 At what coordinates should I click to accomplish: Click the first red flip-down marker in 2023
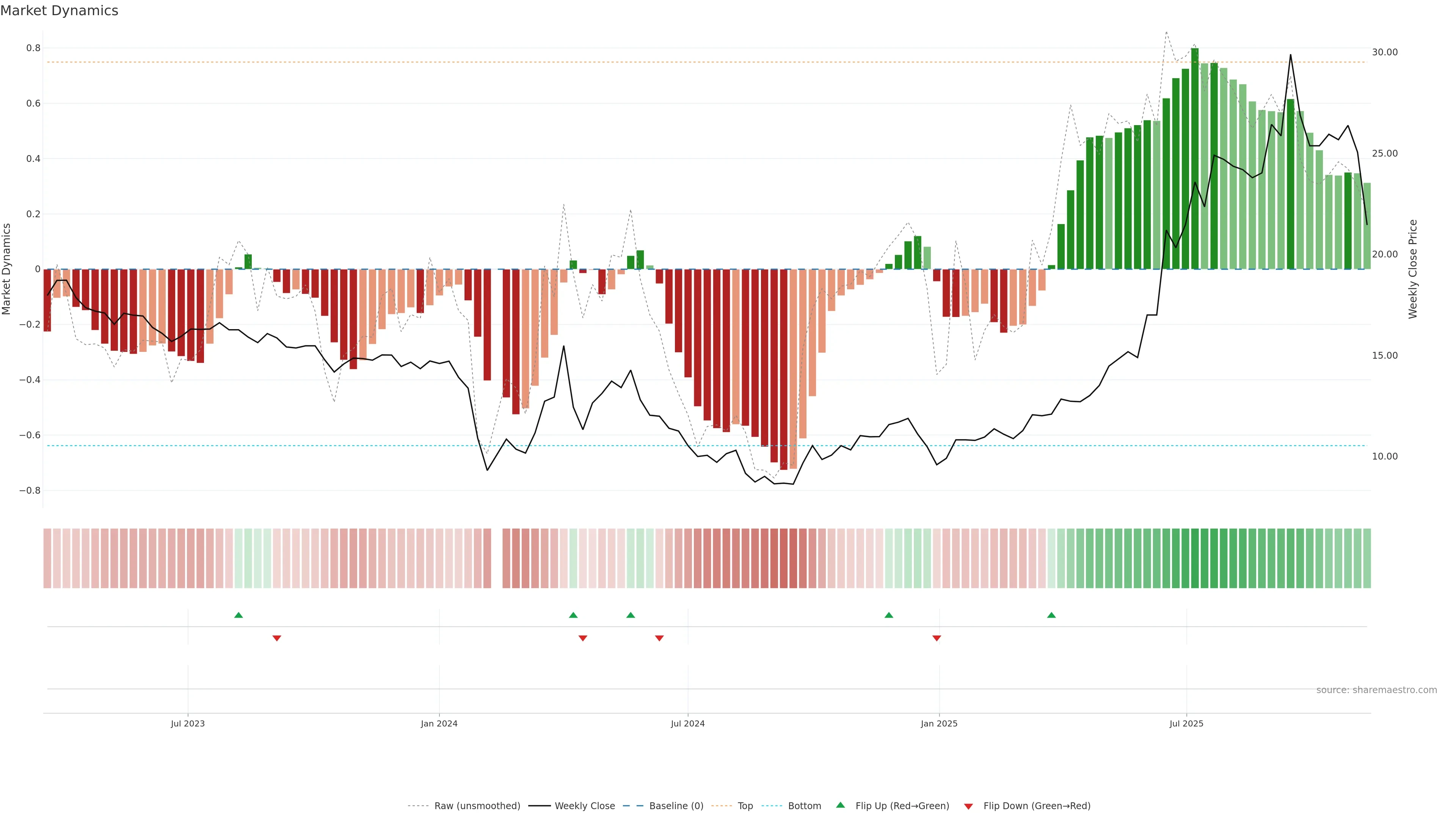[x=276, y=638]
